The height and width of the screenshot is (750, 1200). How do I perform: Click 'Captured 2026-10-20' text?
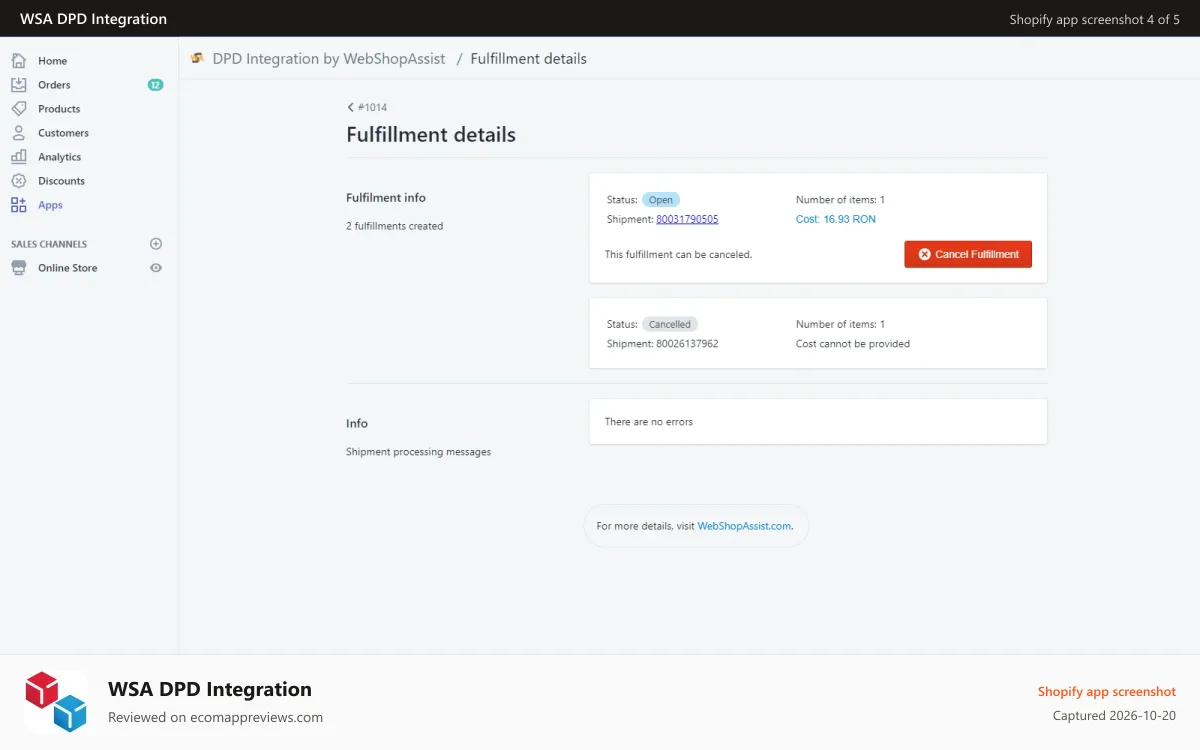pos(1114,716)
